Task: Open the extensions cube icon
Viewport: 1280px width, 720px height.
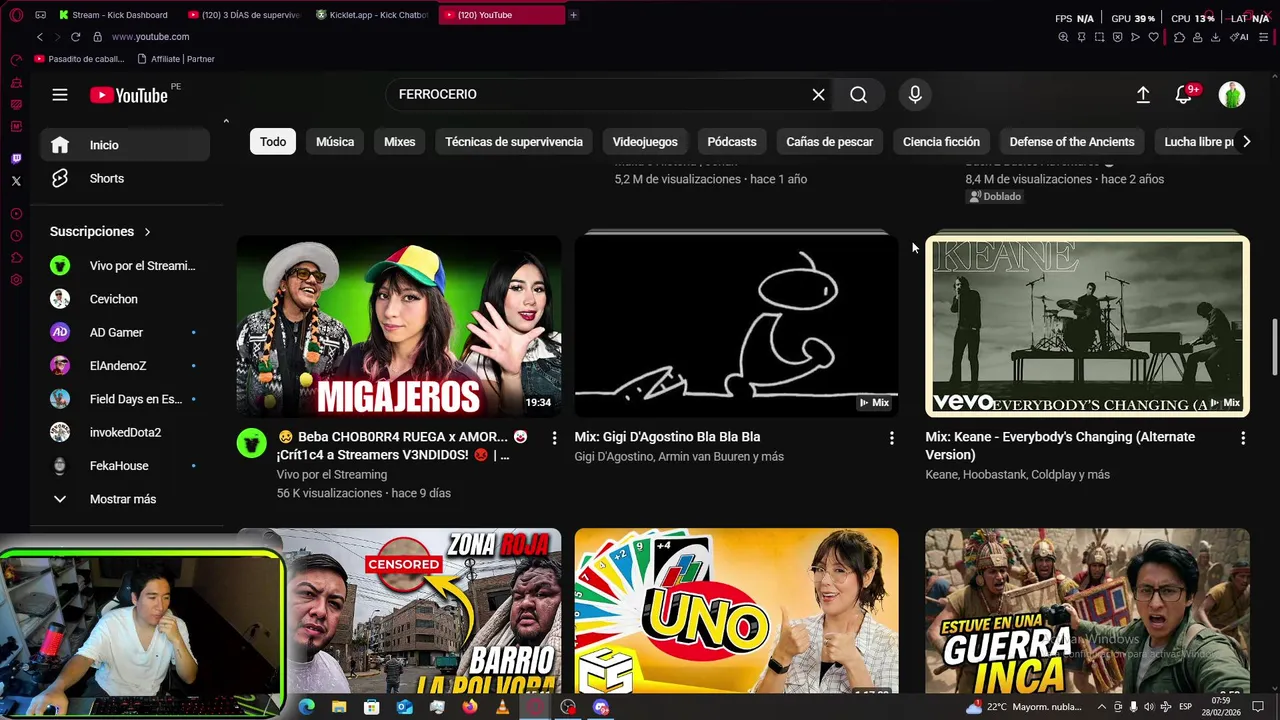Action: (x=1179, y=37)
